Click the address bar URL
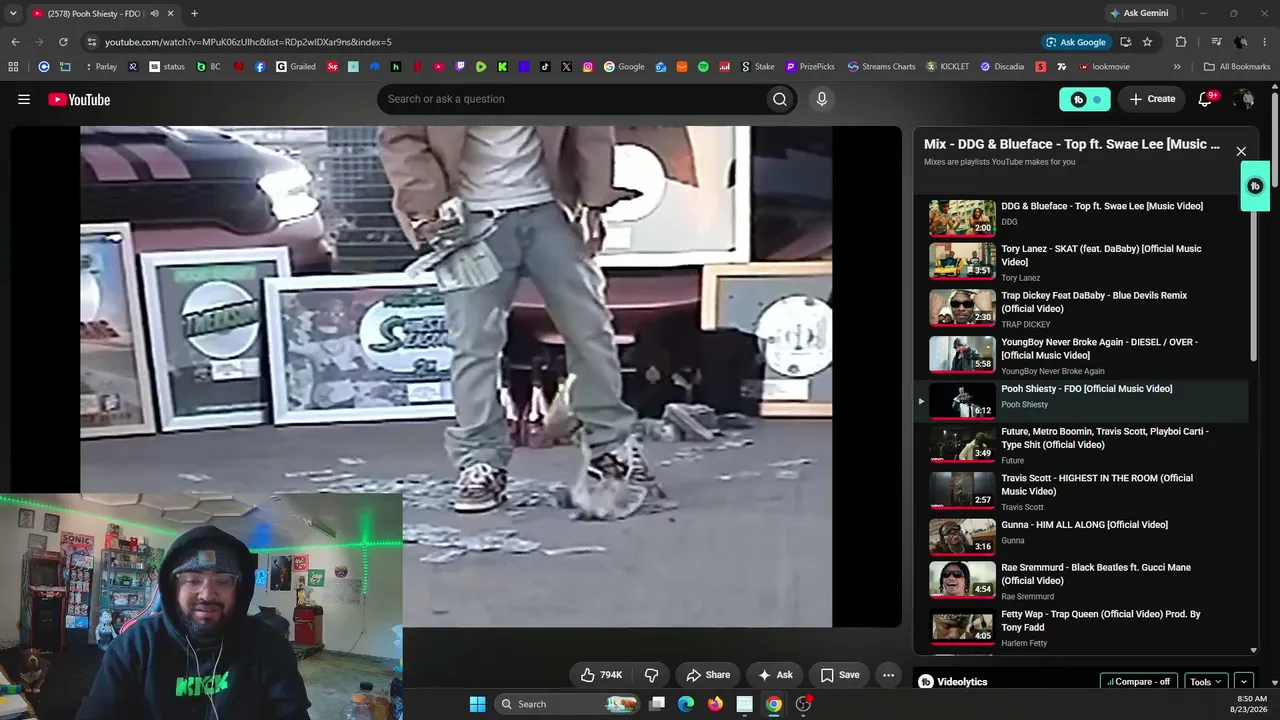This screenshot has height=720, width=1280. pos(248,42)
